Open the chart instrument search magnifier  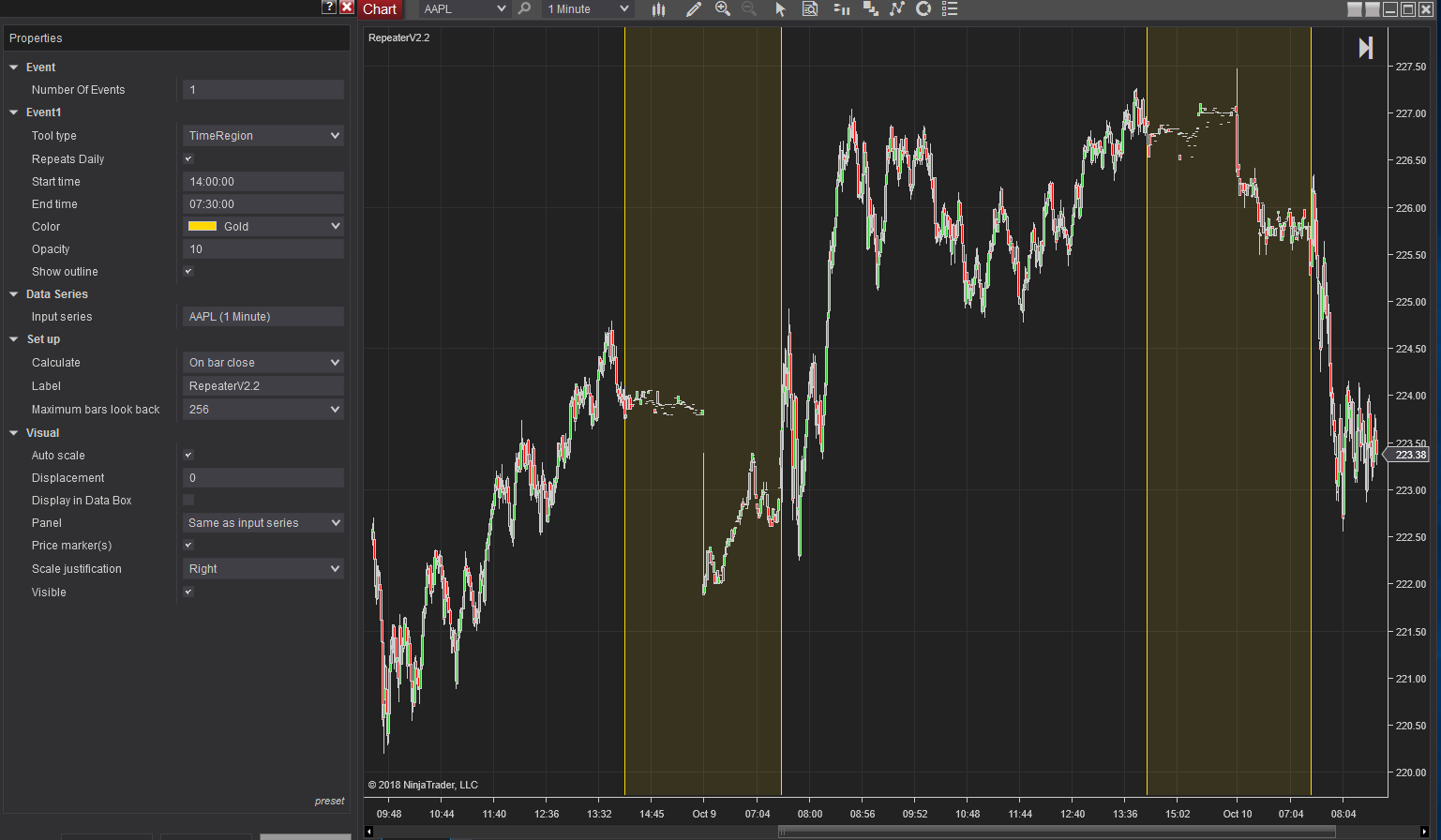(x=525, y=8)
